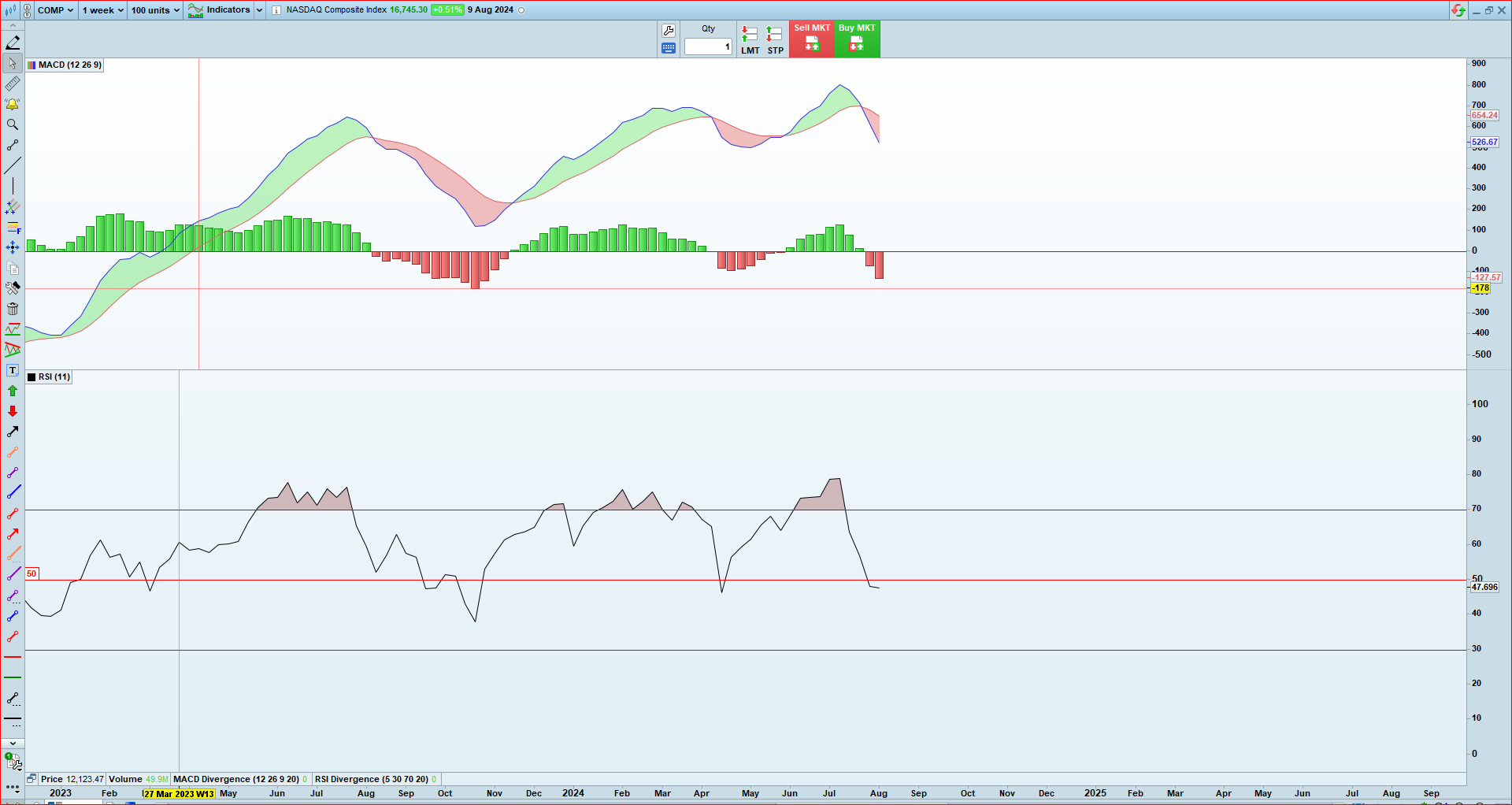1512x805 pixels.
Task: Open the 100 units dropdown
Action: pos(155,10)
